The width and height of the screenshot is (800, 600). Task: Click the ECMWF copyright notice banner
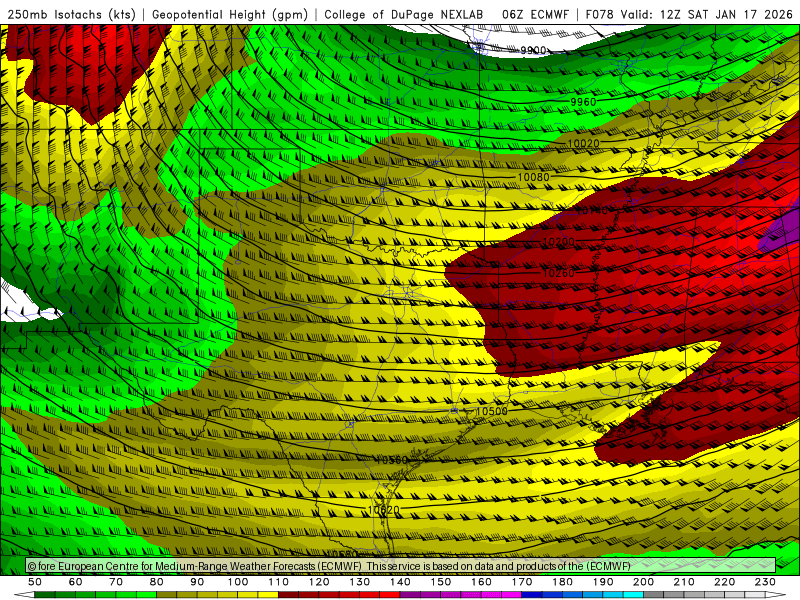[401, 565]
